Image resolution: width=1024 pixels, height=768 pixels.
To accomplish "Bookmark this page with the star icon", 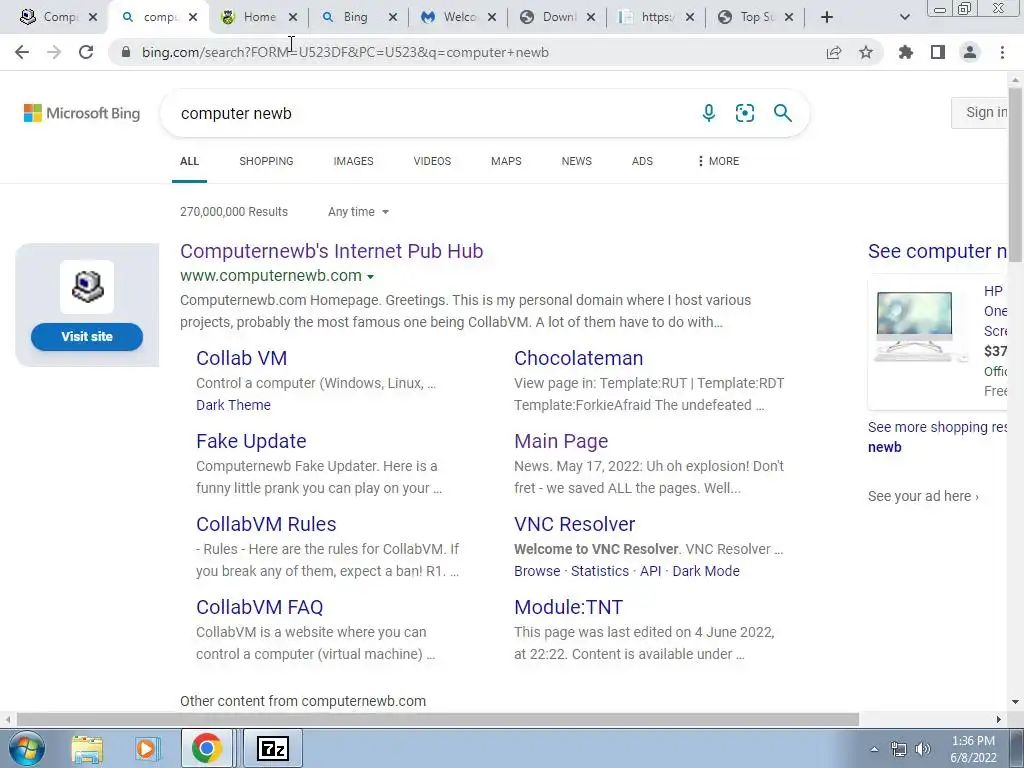I will (x=866, y=52).
